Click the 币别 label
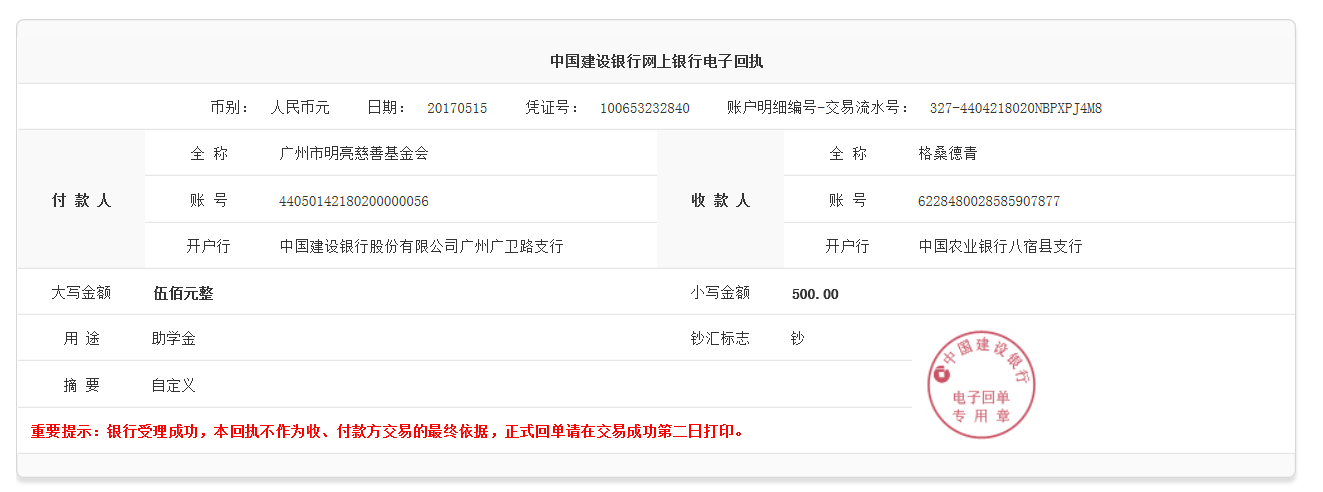This screenshot has height=492, width=1323. (x=230, y=107)
